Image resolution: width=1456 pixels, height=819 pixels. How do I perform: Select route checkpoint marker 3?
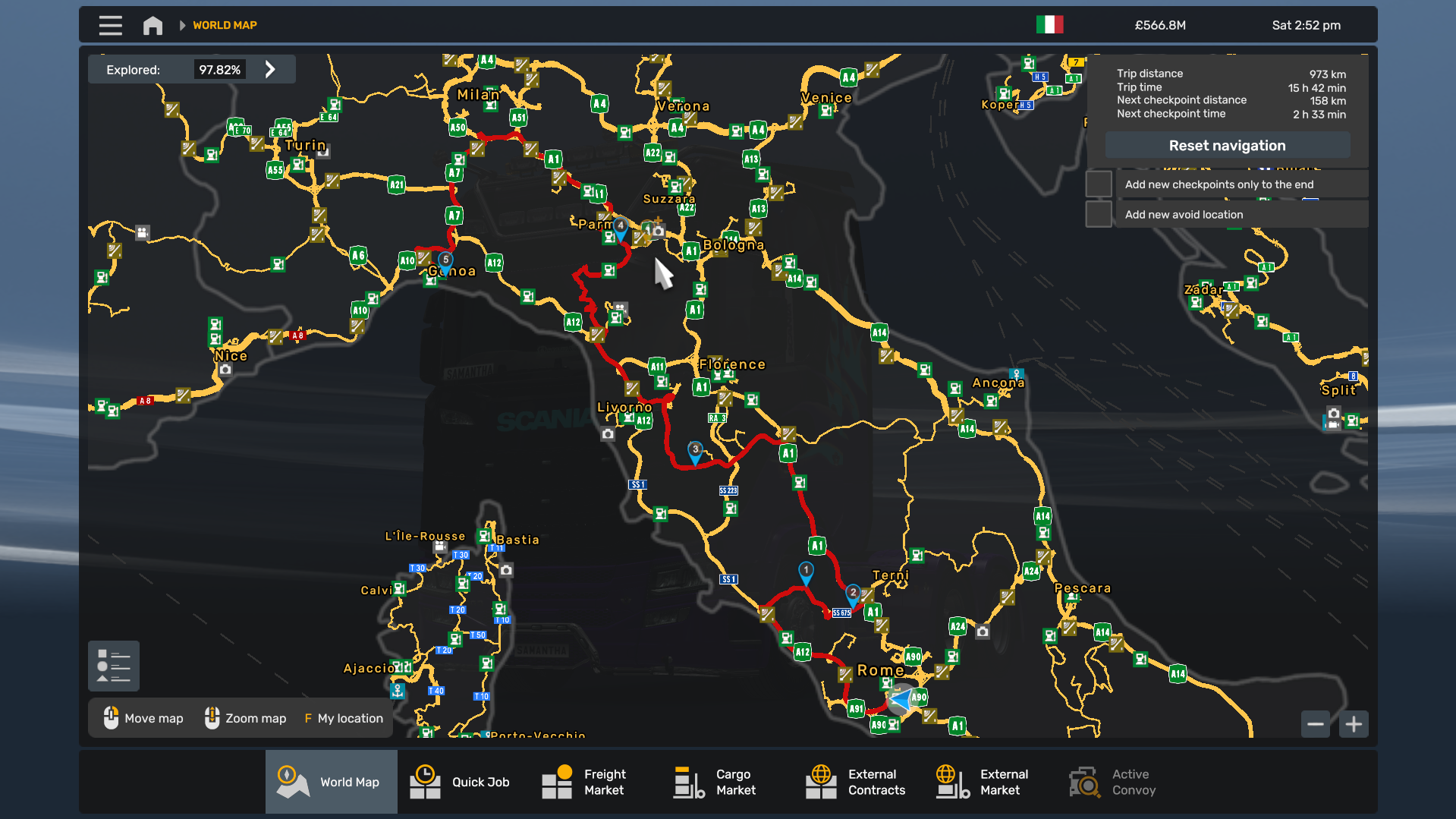pyautogui.click(x=695, y=451)
